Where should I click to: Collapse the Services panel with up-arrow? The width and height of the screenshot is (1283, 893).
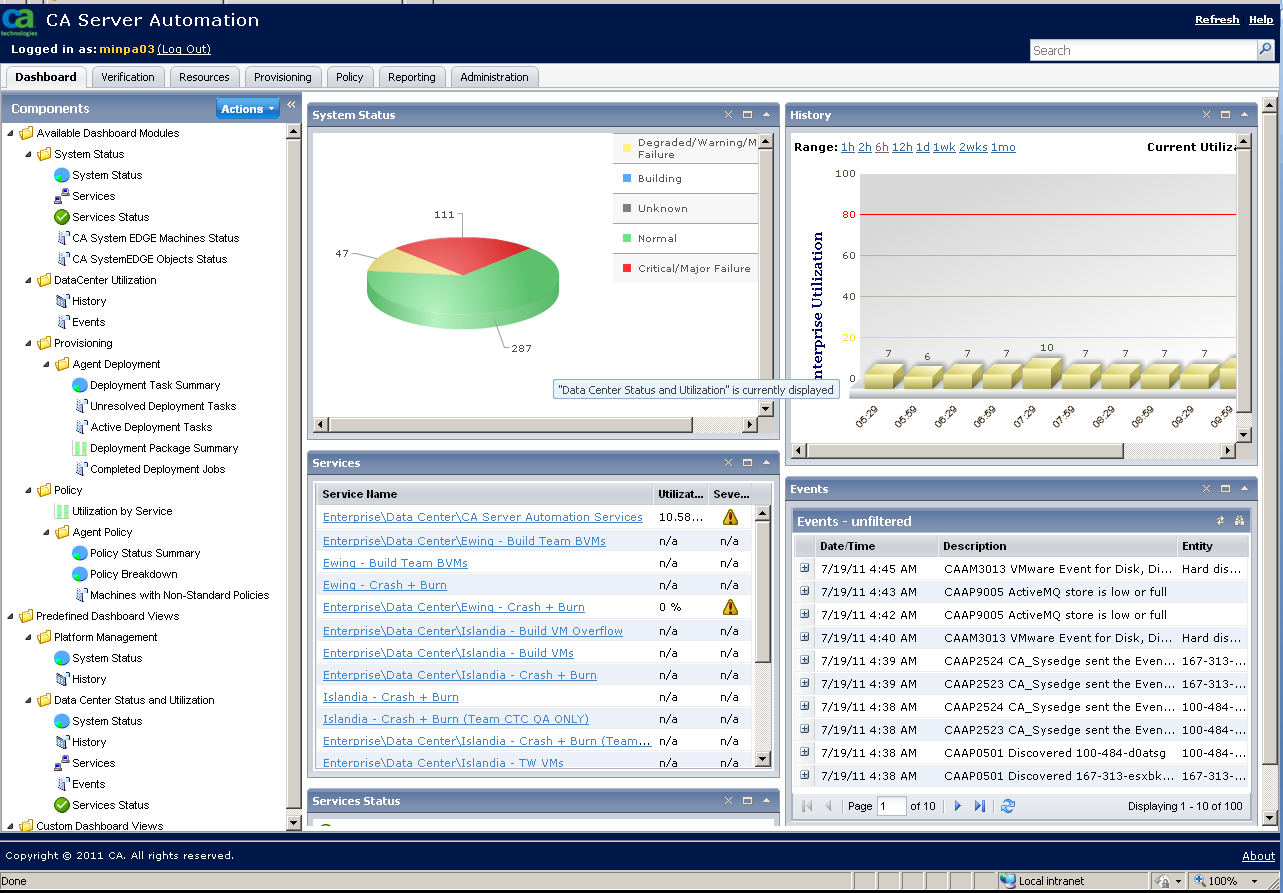pyautogui.click(x=766, y=463)
